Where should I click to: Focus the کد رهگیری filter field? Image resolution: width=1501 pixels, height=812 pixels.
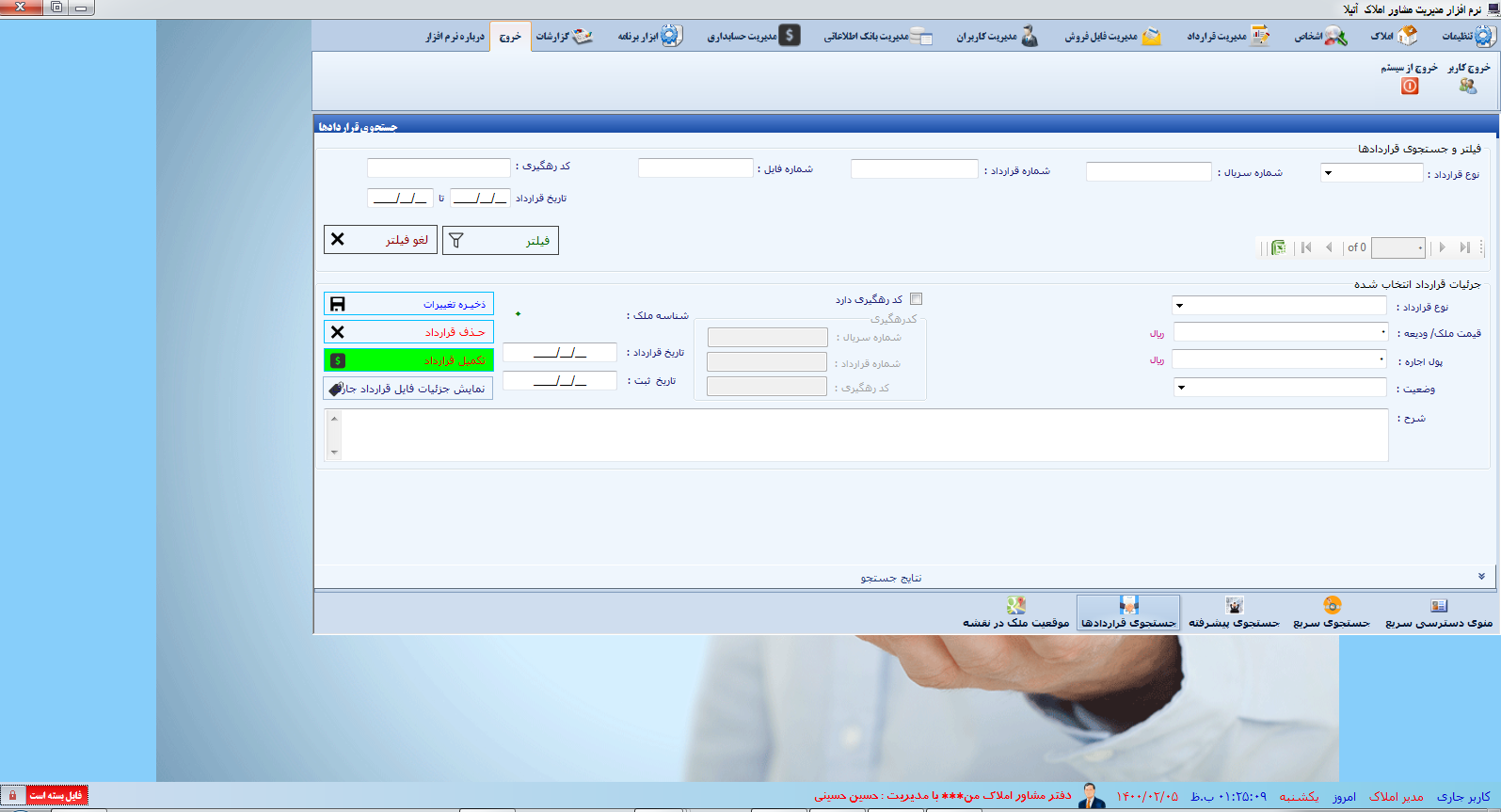click(x=439, y=167)
